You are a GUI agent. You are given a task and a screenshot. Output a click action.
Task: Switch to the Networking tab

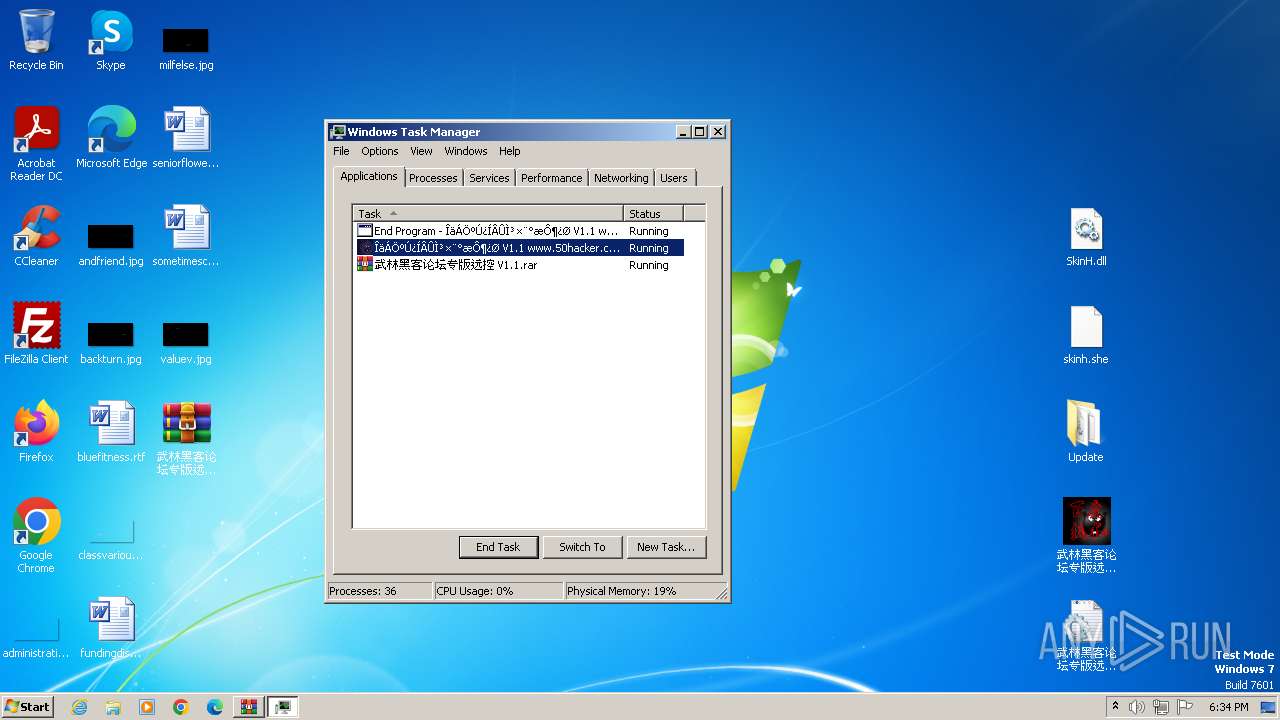621,178
